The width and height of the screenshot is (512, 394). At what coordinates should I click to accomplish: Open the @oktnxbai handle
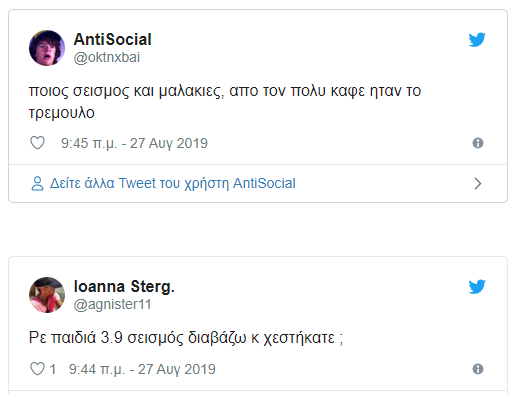(107, 57)
